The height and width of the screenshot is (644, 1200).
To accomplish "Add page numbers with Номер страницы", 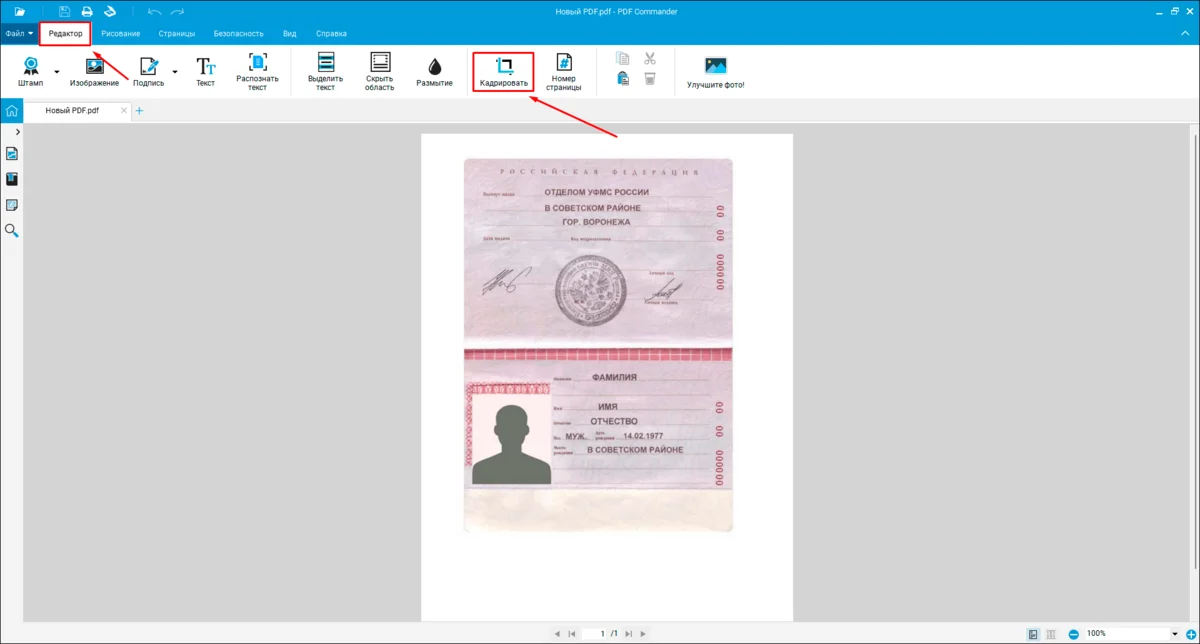I will [x=564, y=72].
